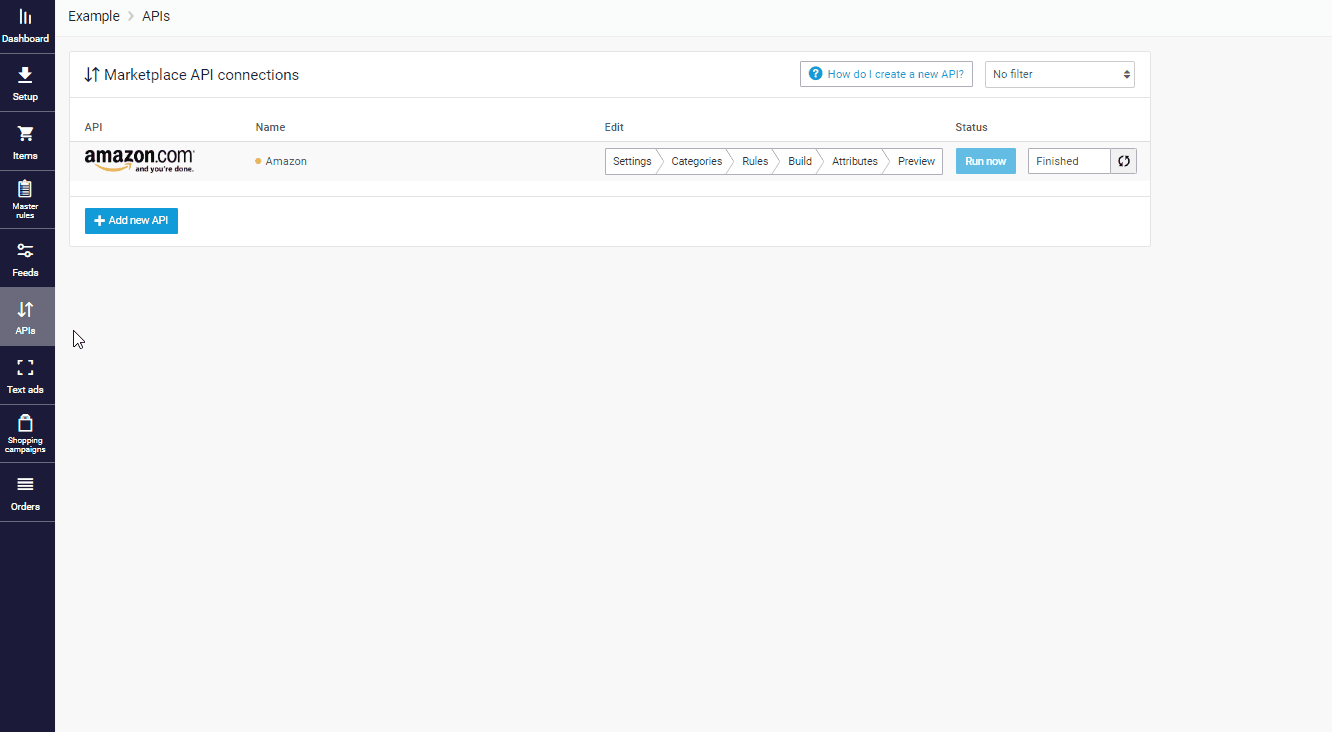Open the Orders sidebar item
The height and width of the screenshot is (732, 1332).
pos(26,492)
